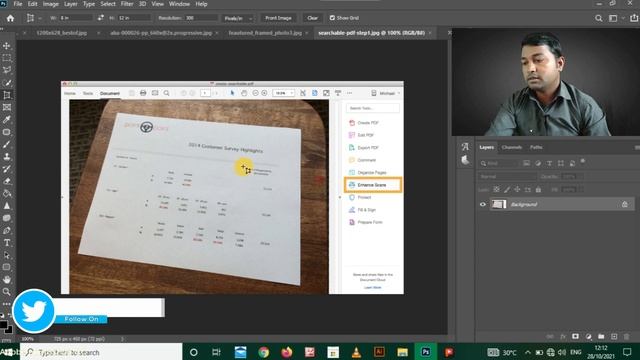
Task: Toggle the adjustment layers filter
Action: coord(538,163)
